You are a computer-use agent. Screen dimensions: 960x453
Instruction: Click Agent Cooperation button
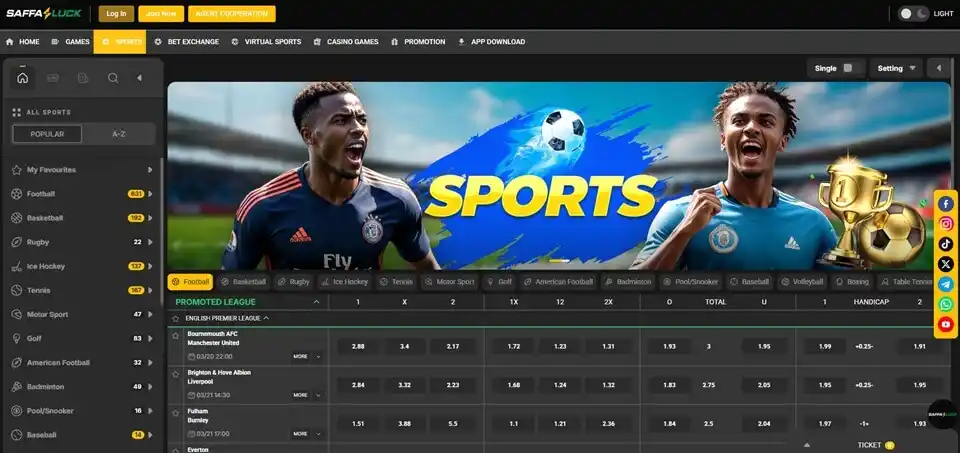(231, 13)
